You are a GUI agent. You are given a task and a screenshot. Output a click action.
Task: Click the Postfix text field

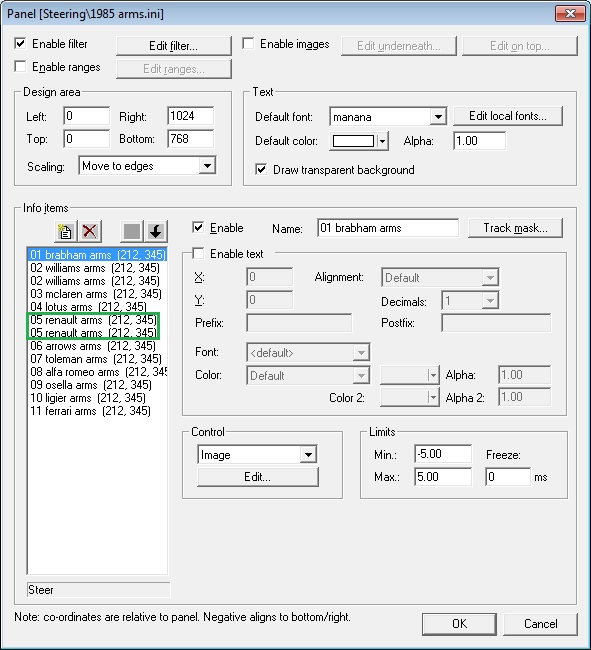coord(496,323)
